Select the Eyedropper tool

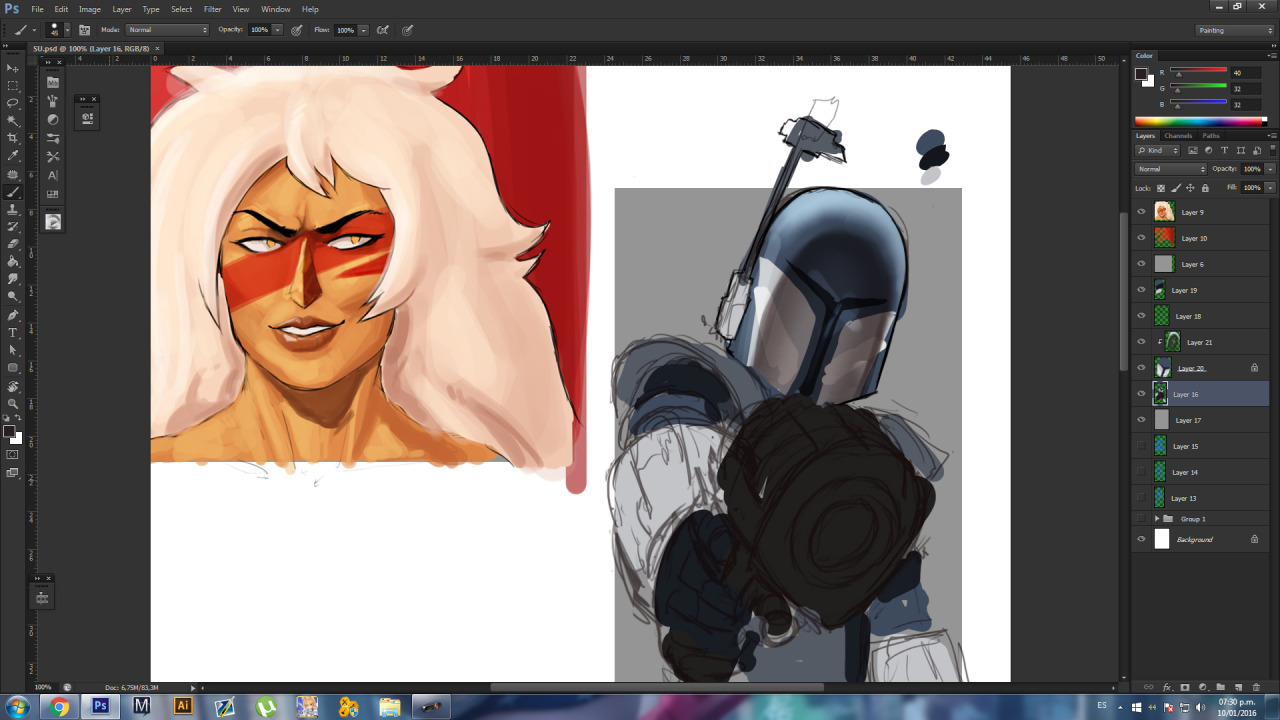[13, 156]
